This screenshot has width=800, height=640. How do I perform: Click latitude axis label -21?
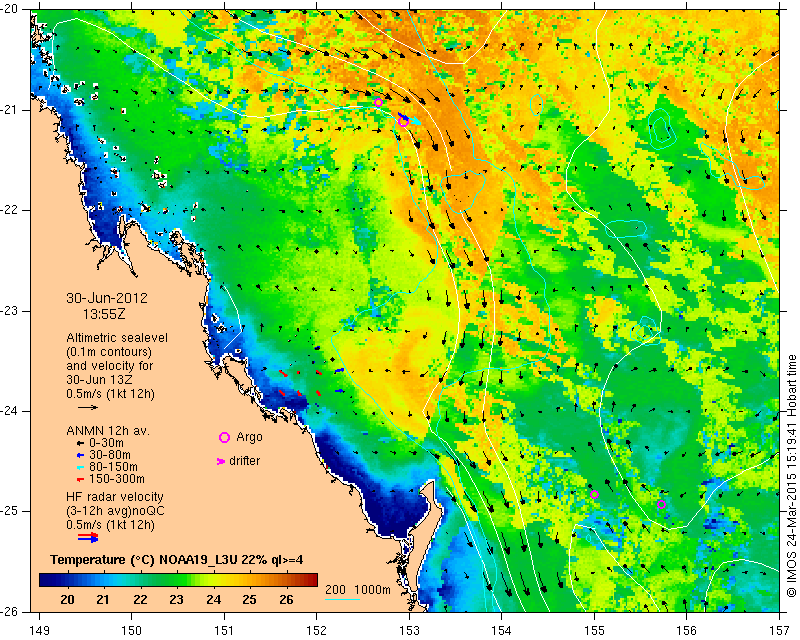pyautogui.click(x=11, y=110)
